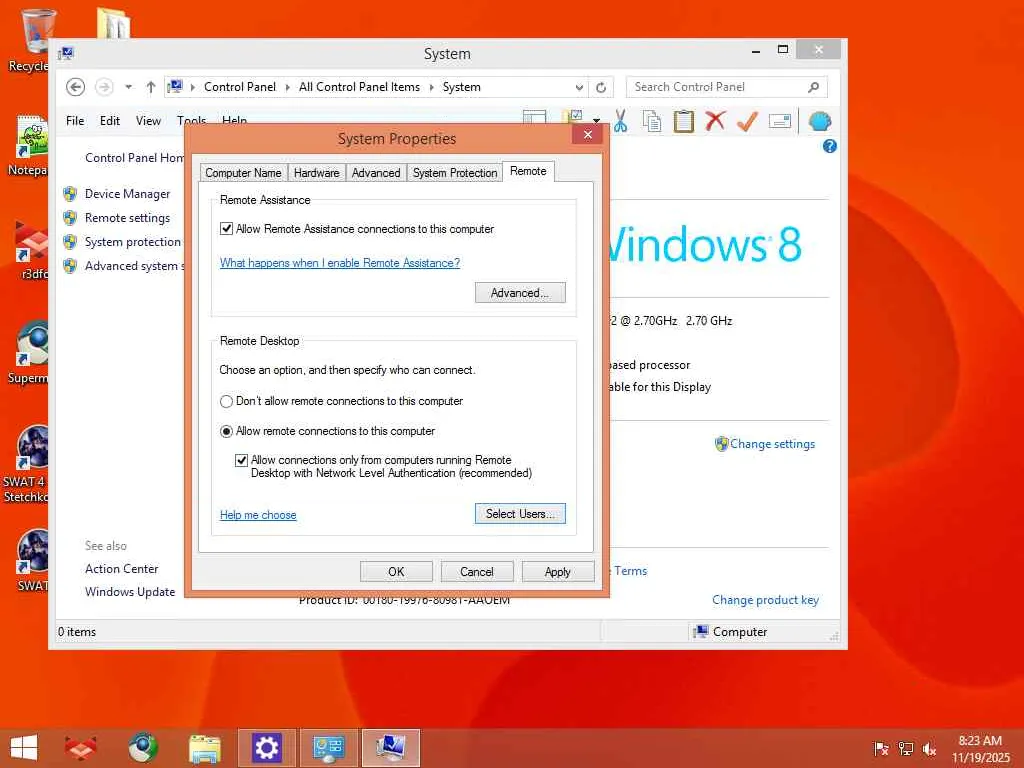This screenshot has width=1024, height=768.
Task: Click the red X Delete toolbar icon
Action: tap(715, 121)
